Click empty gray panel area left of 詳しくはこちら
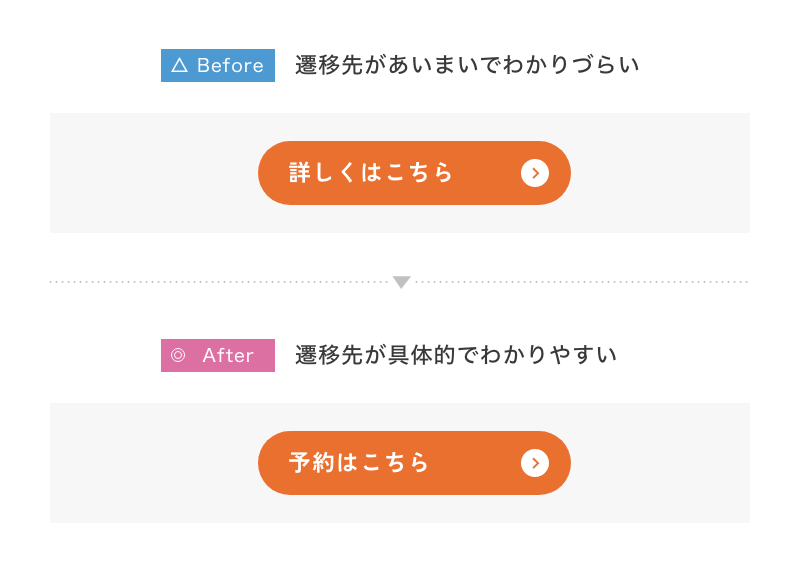 (154, 173)
